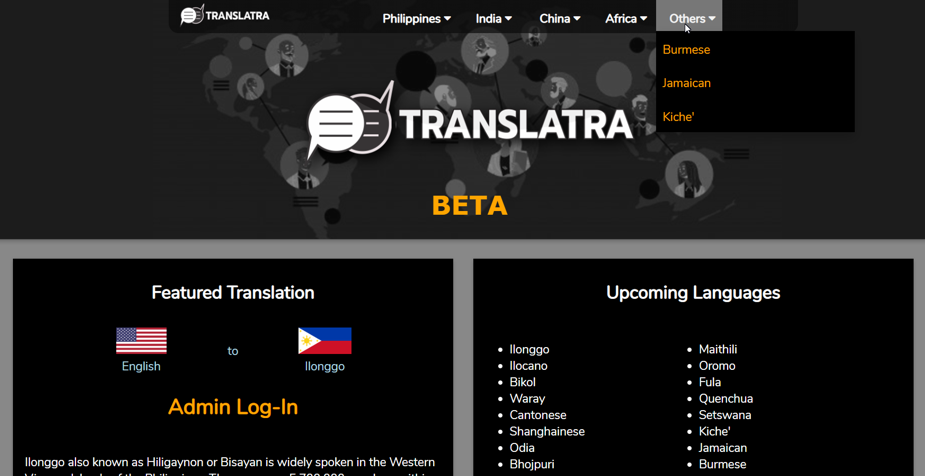Click the BETA heading text
925x476 pixels.
pos(469,206)
